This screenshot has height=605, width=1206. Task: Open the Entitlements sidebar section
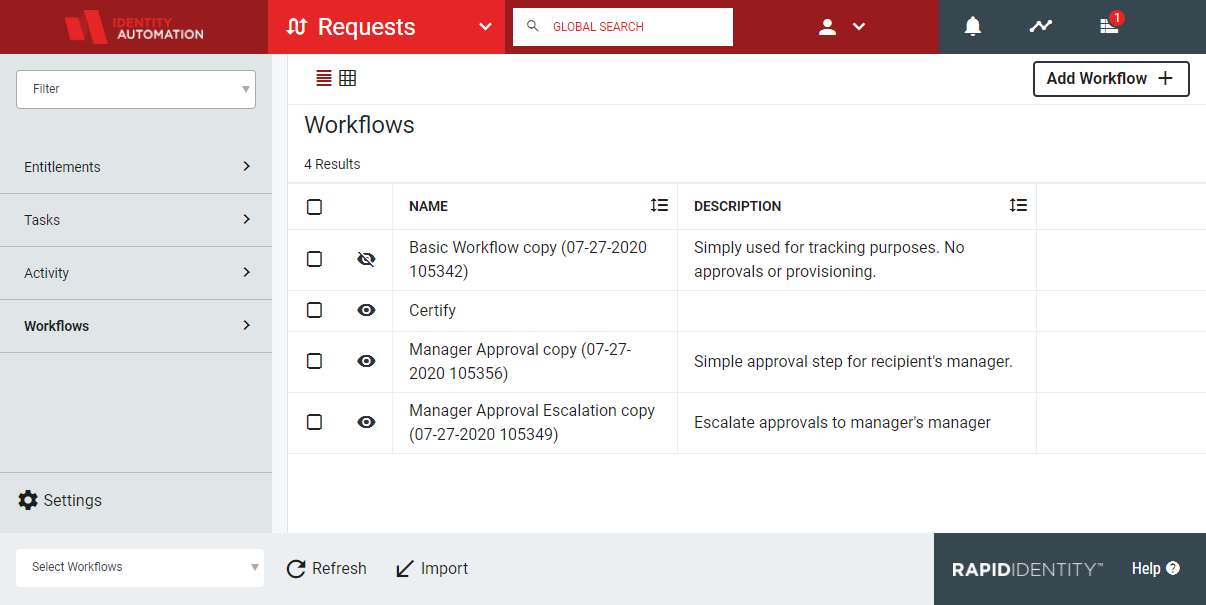[136, 167]
